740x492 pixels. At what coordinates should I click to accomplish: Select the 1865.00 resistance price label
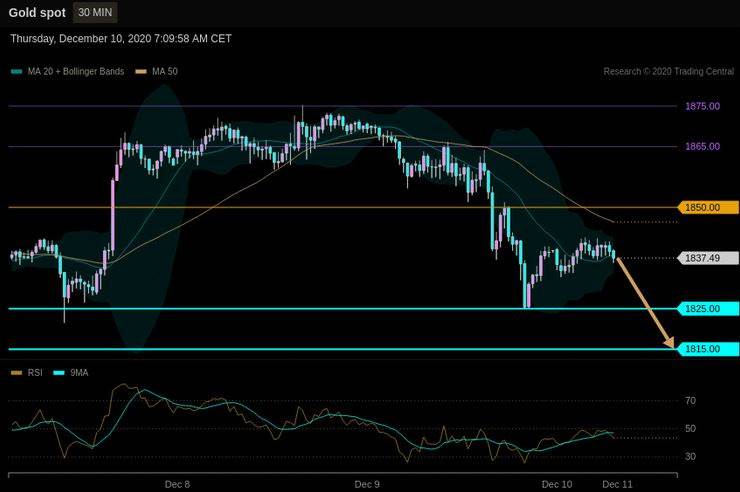point(703,147)
